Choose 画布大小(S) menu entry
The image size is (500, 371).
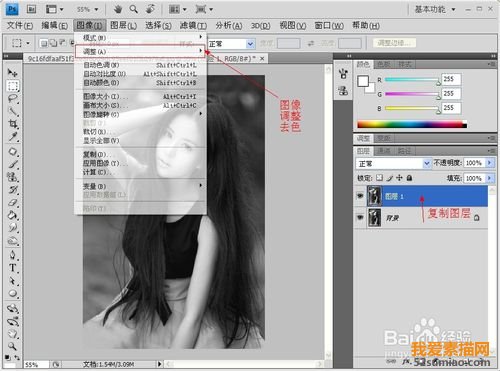[x=140, y=106]
